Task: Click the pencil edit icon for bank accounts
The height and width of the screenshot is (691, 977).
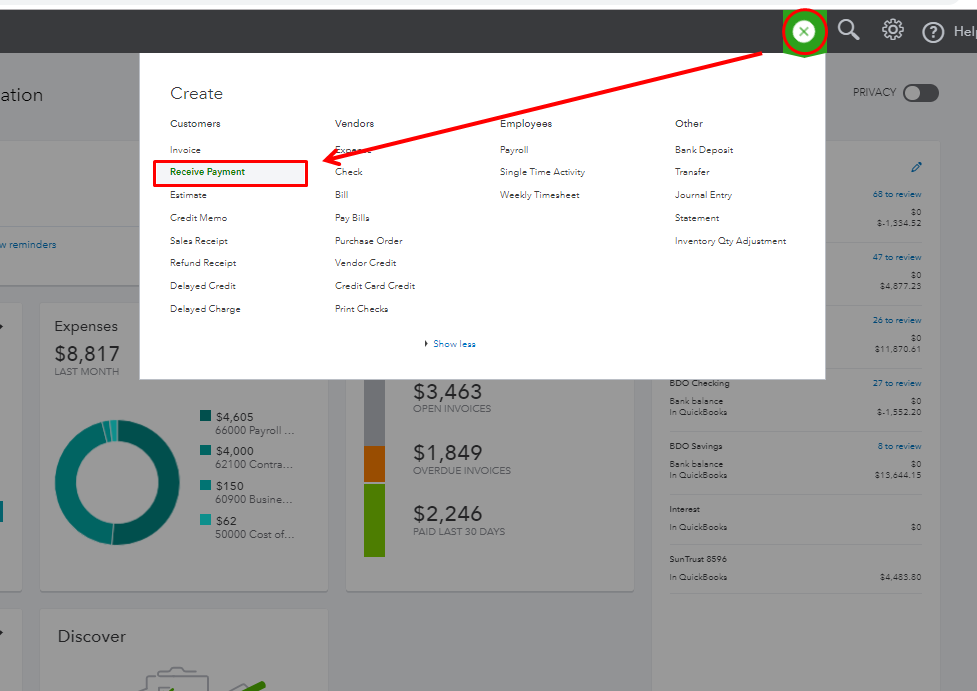Action: click(x=916, y=167)
